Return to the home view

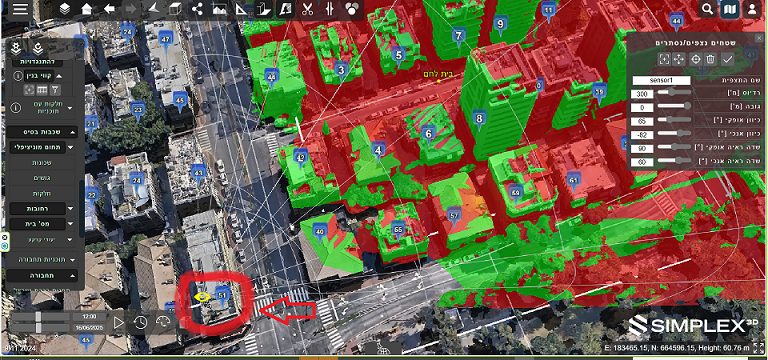(87, 9)
